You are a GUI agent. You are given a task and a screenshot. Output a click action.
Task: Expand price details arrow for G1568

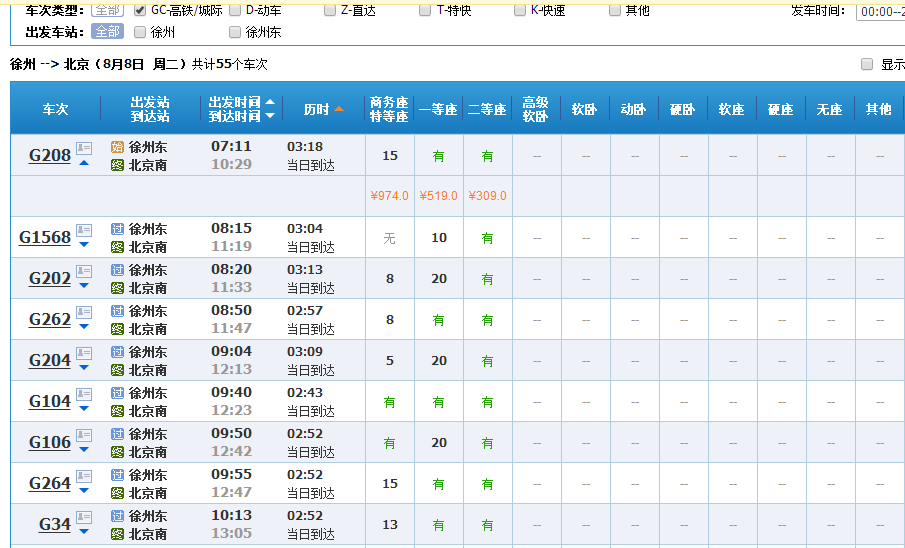[x=84, y=245]
